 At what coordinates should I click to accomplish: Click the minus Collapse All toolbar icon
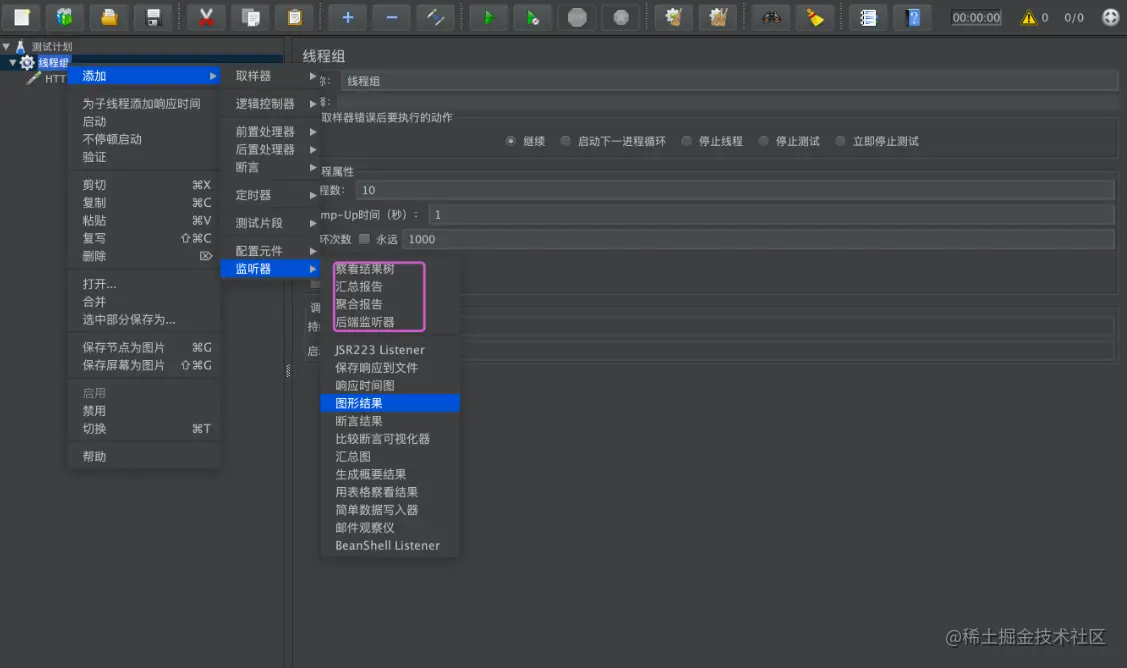[x=392, y=17]
